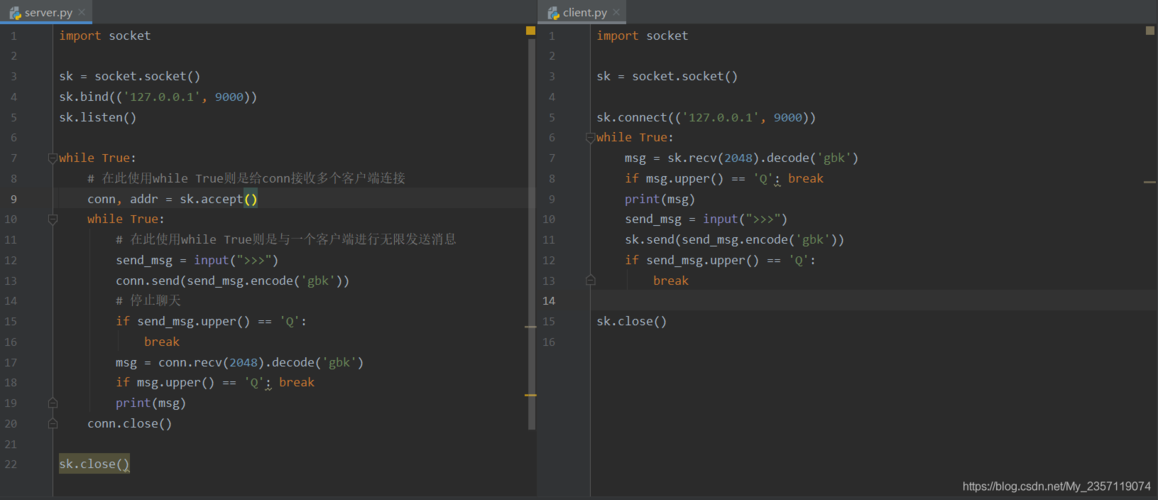Click the fold end marker at line 19 in server.py
The width and height of the screenshot is (1158, 500).
pos(52,403)
